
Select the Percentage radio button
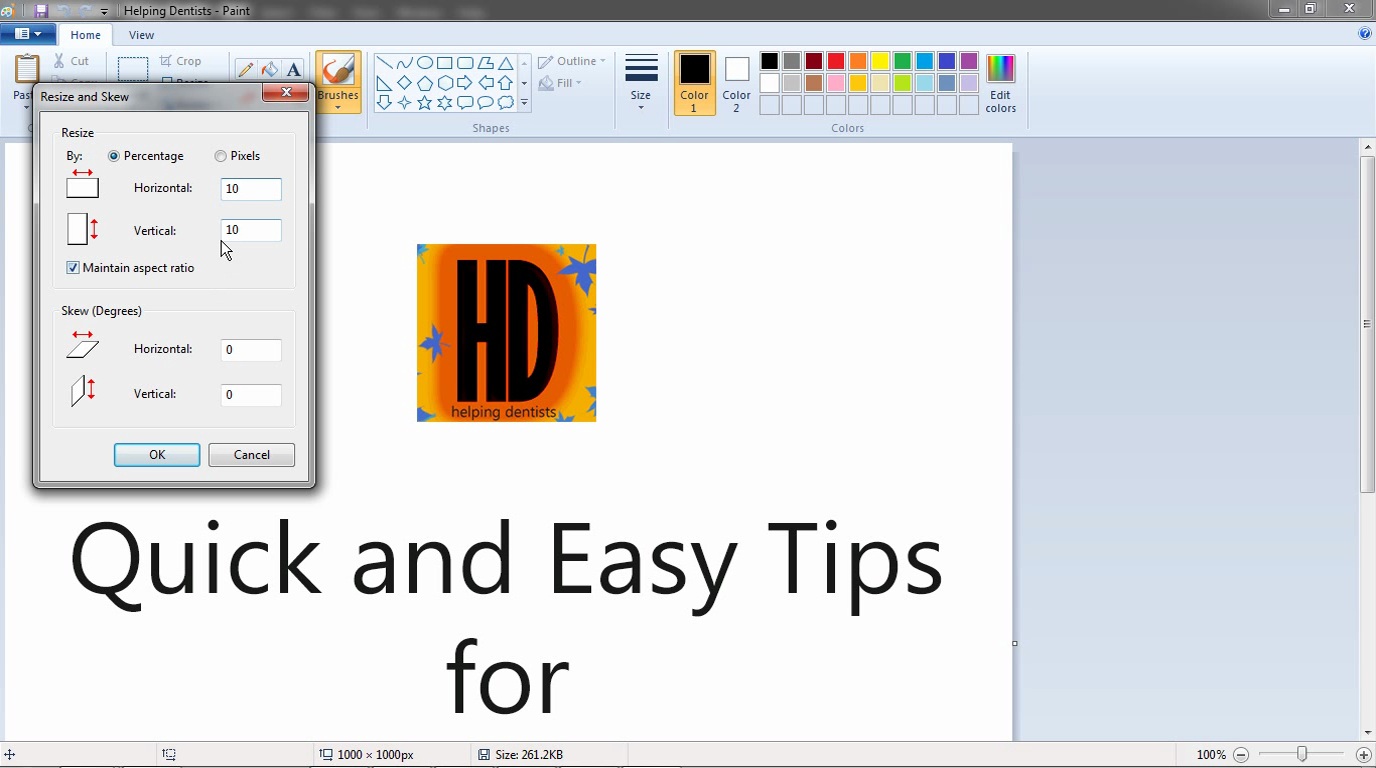coord(113,155)
